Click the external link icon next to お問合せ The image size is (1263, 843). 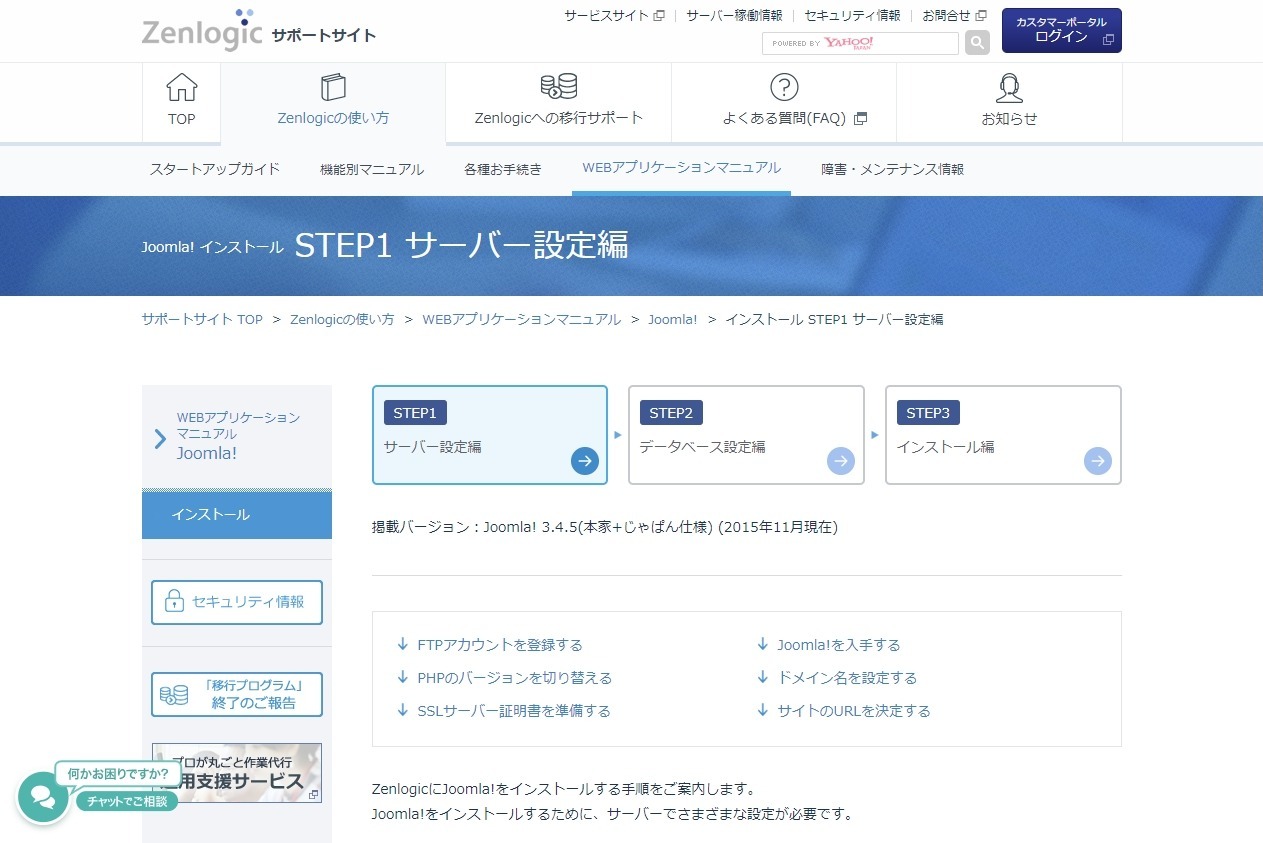(x=981, y=16)
